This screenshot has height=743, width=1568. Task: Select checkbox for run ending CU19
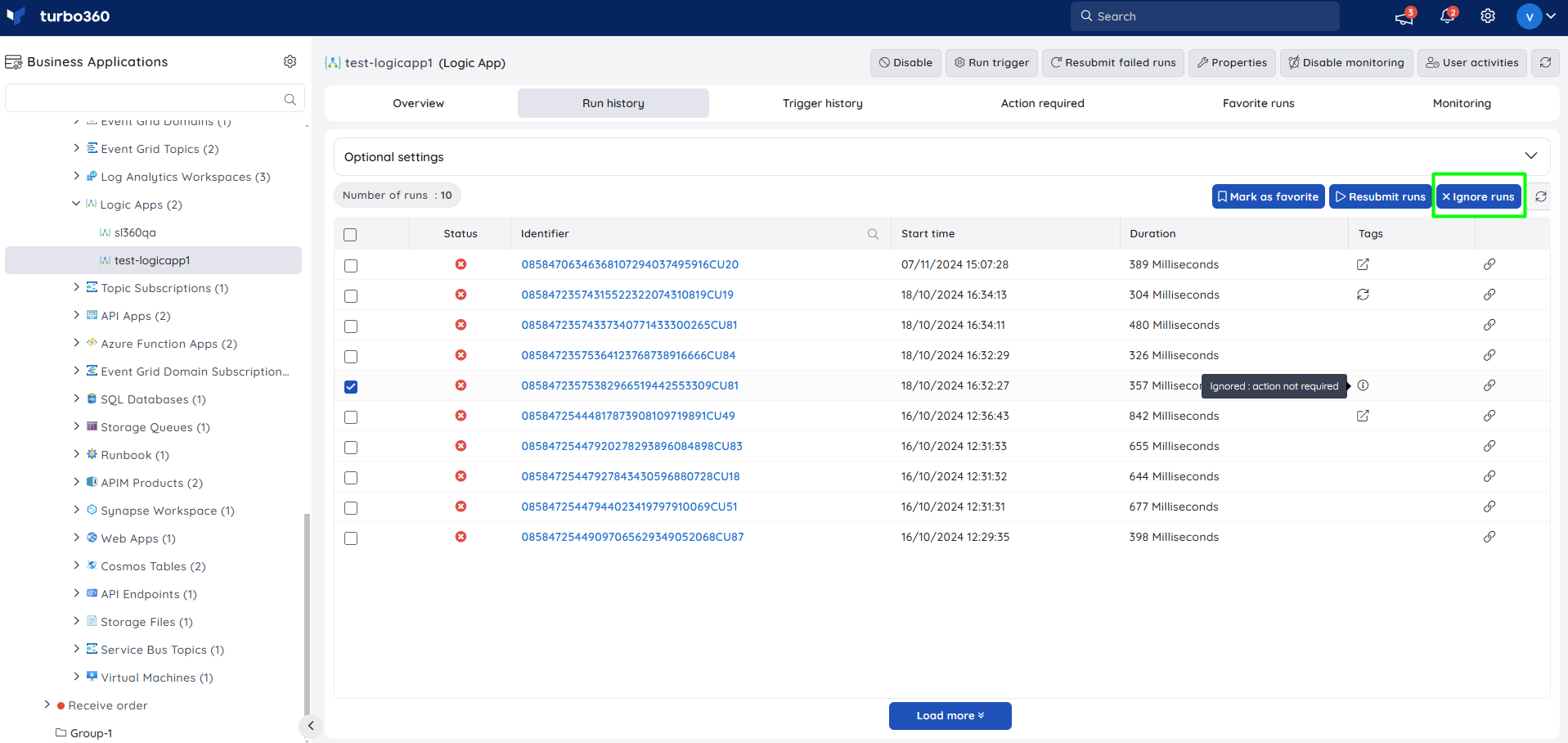[x=351, y=296]
